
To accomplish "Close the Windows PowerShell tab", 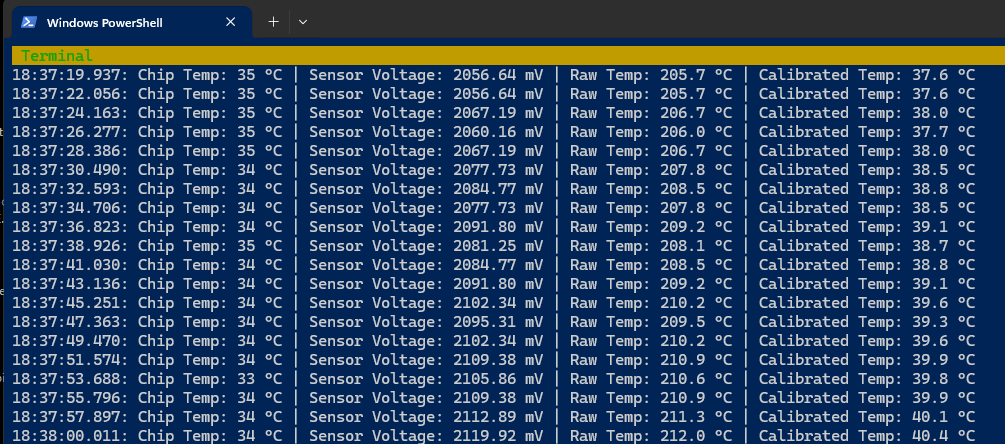I will (231, 22).
